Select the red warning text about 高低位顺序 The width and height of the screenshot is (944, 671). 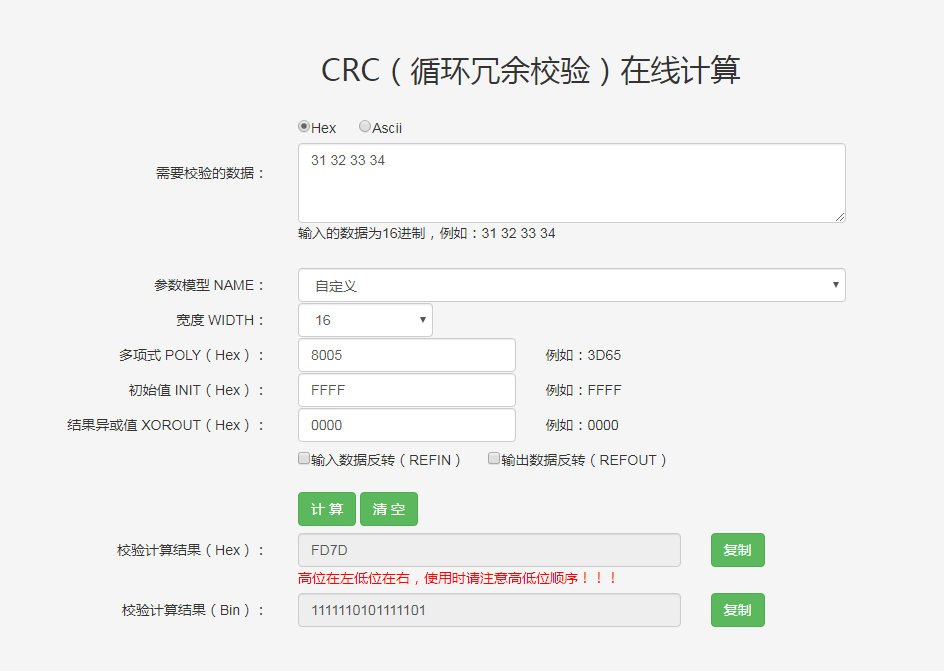coord(456,577)
